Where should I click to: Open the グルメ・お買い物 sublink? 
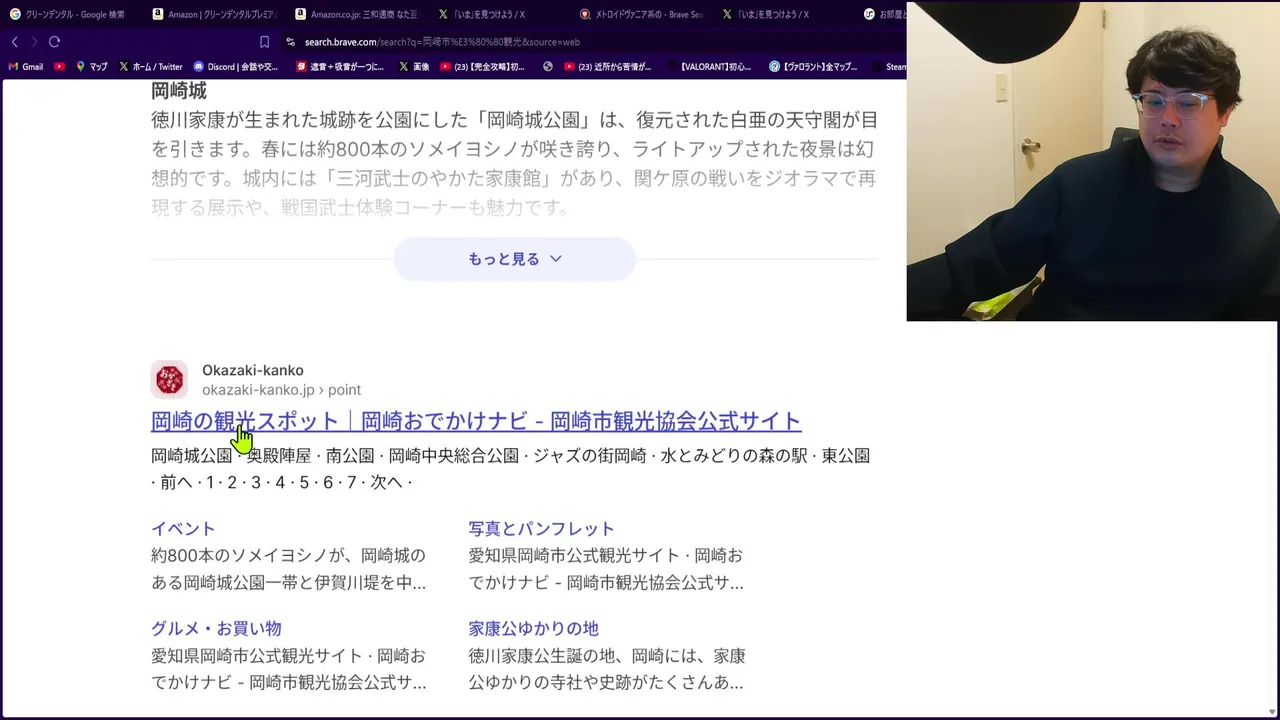pyautogui.click(x=216, y=628)
